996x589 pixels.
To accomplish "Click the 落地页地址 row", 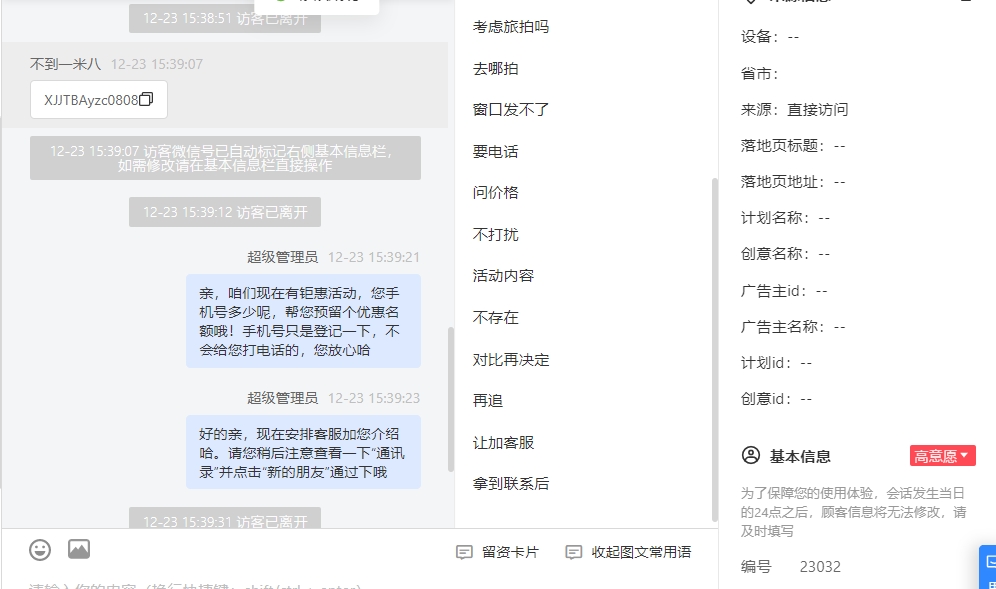I will (x=793, y=182).
